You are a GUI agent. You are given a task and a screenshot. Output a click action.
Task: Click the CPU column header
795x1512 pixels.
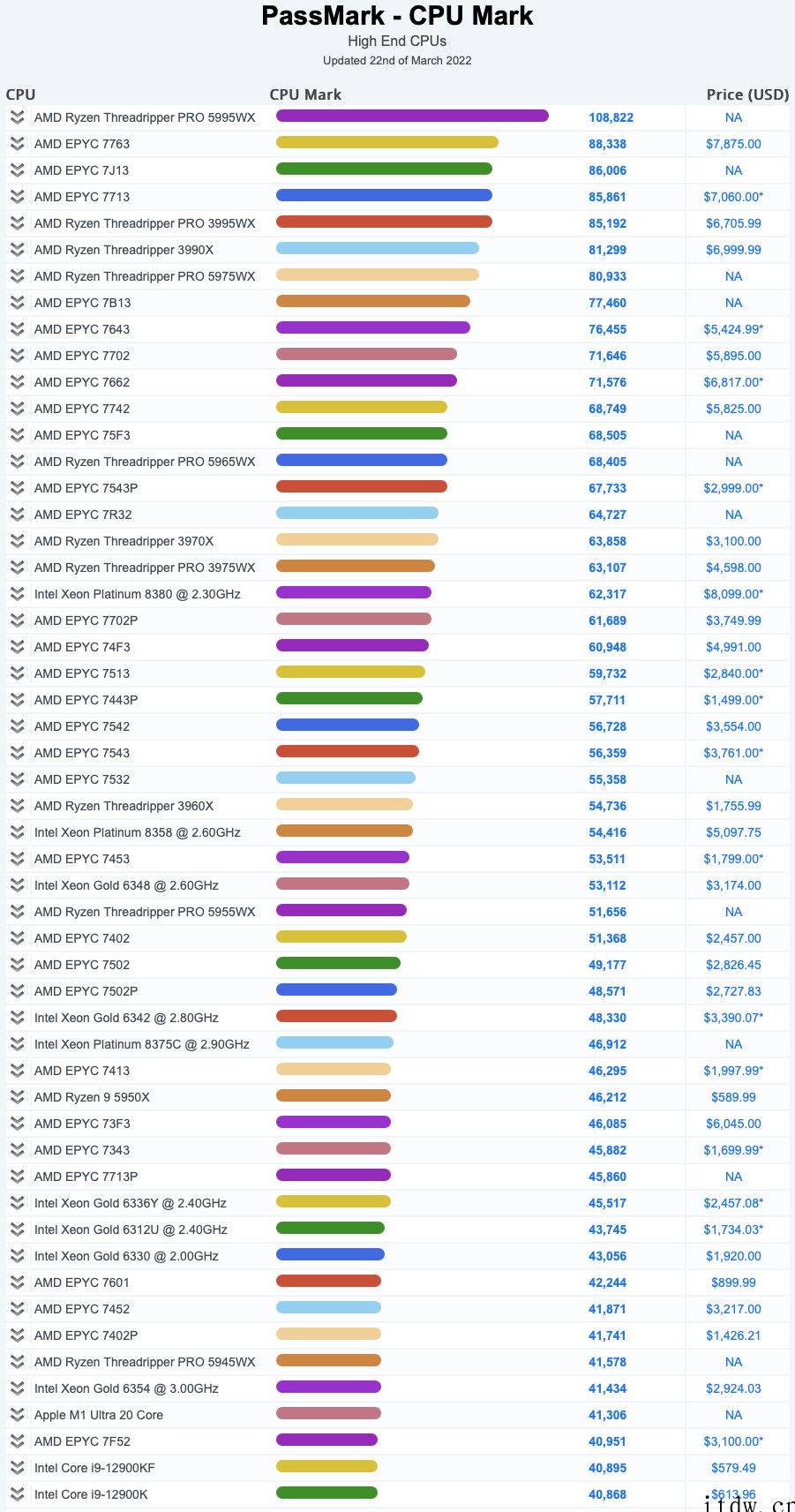[20, 94]
